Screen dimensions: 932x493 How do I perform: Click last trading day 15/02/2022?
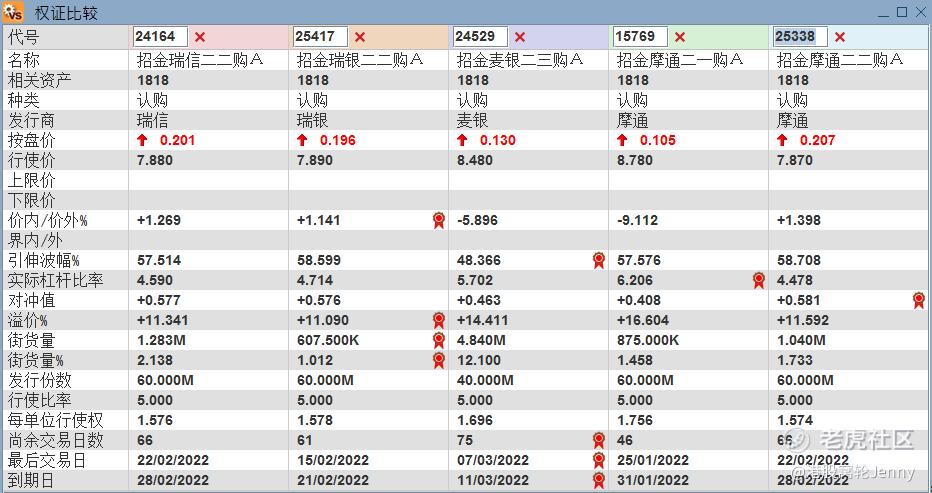tap(333, 460)
